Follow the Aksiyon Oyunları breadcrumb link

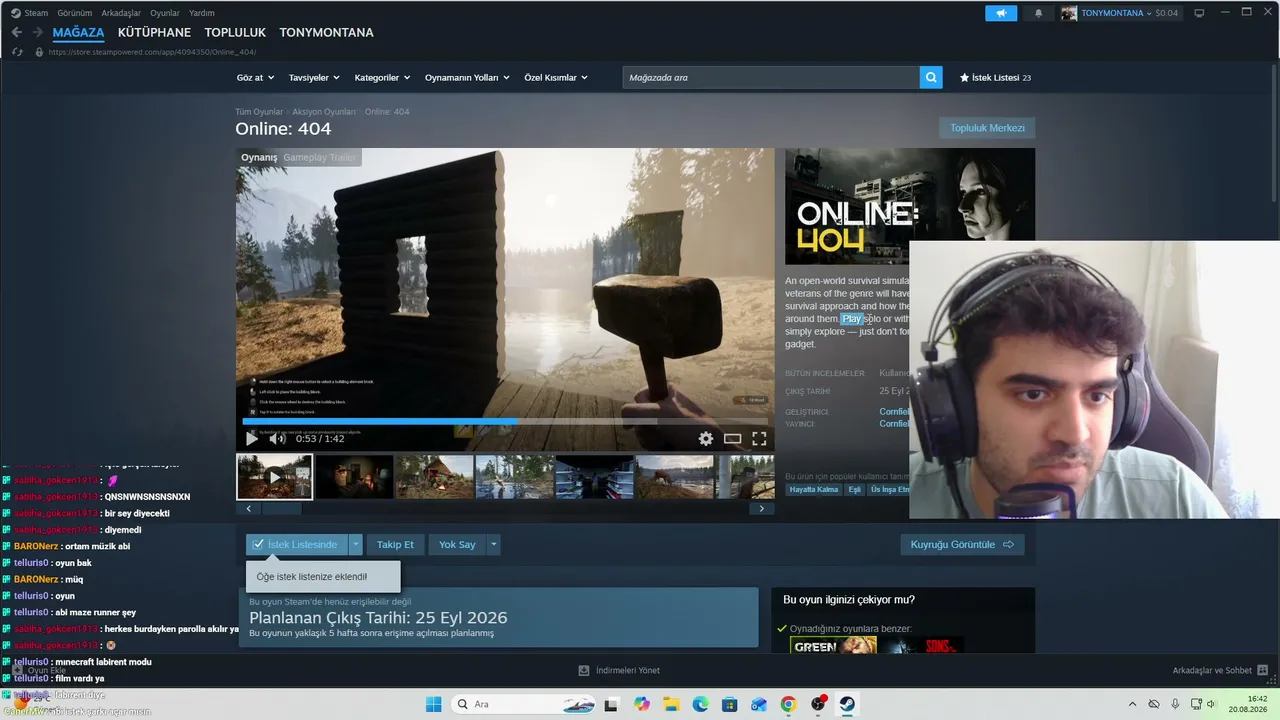coord(324,112)
